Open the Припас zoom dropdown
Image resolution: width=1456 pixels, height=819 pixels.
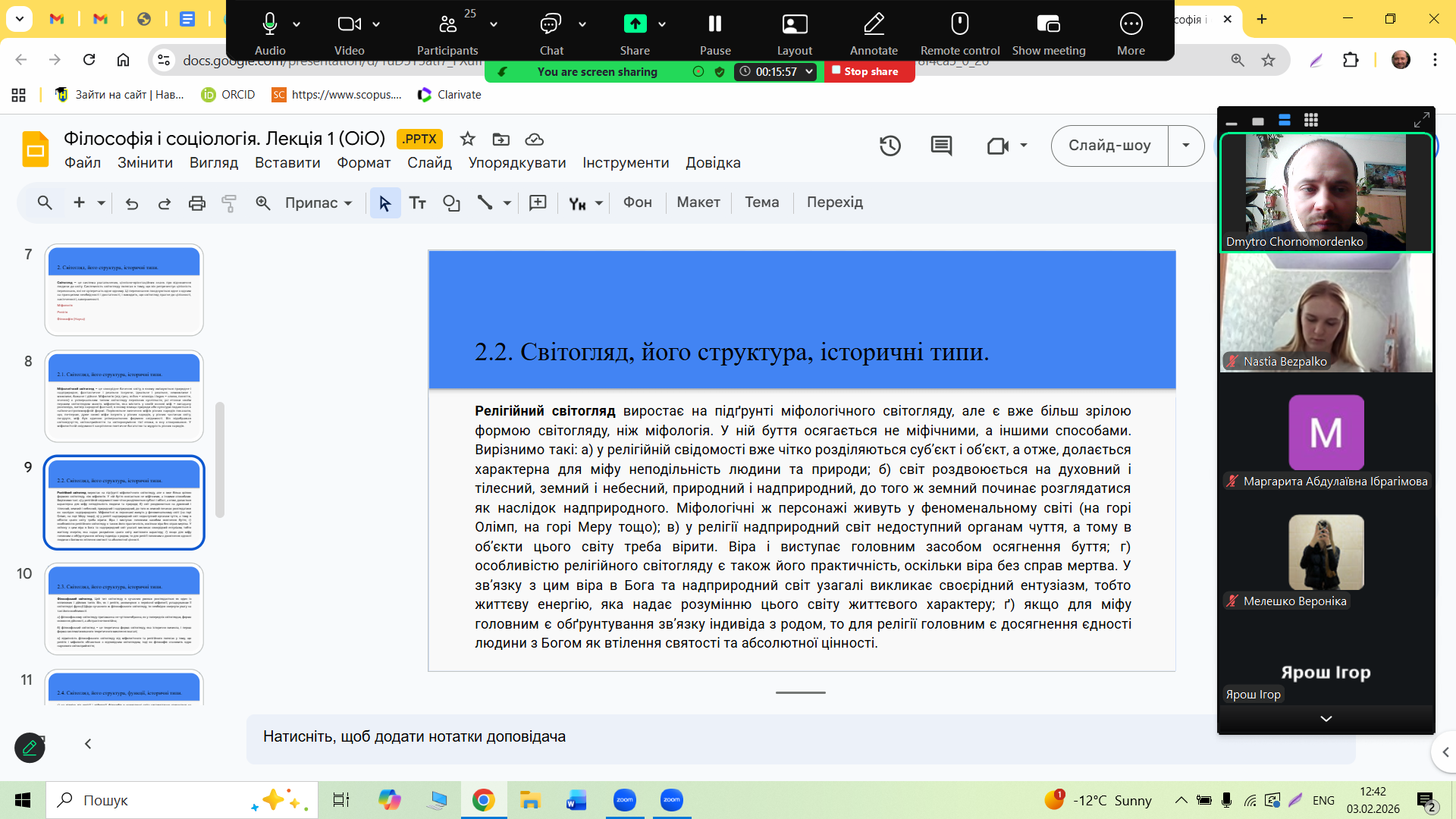click(318, 203)
